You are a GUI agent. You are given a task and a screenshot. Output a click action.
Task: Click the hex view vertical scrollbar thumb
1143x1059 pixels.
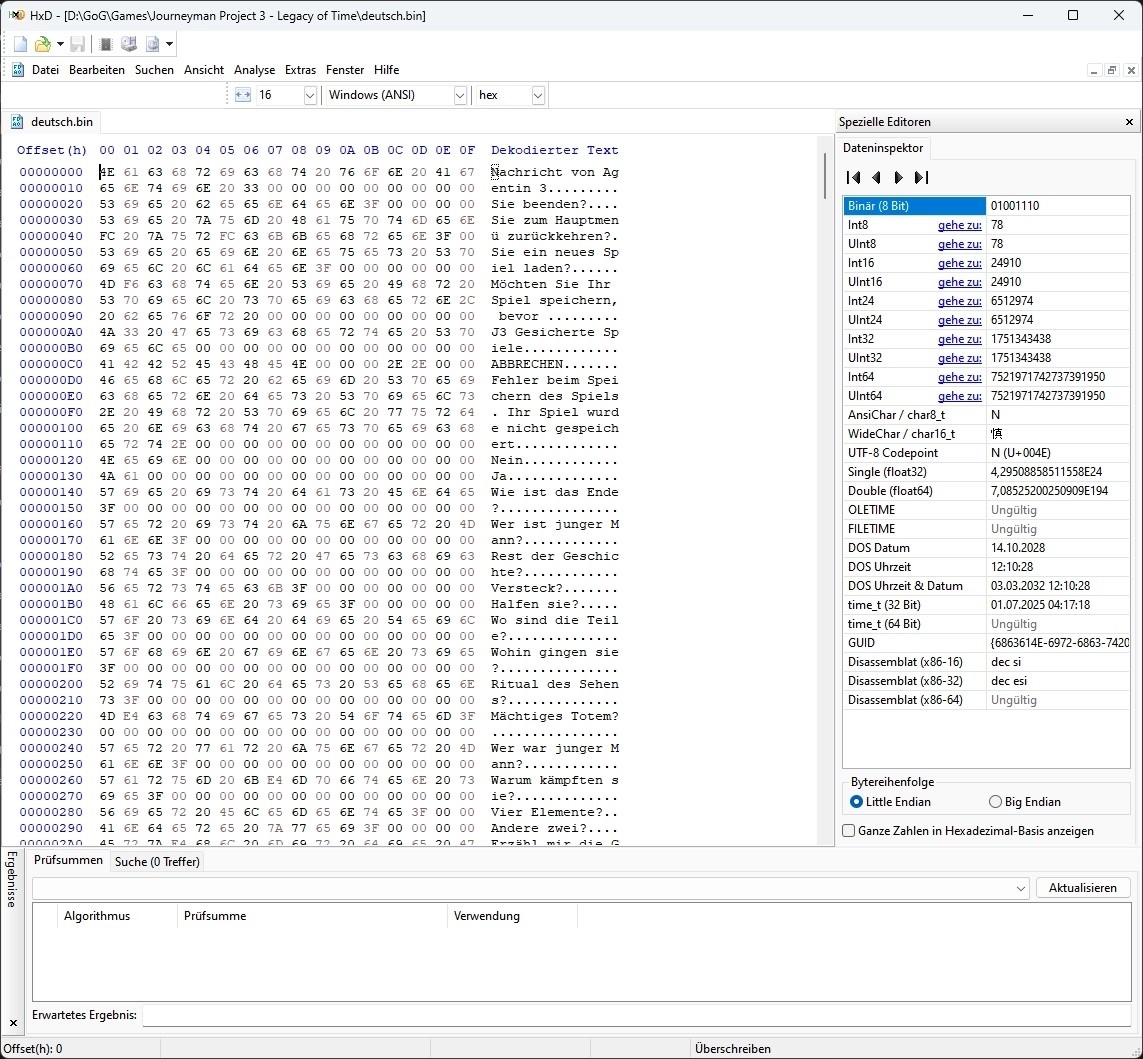coord(824,176)
